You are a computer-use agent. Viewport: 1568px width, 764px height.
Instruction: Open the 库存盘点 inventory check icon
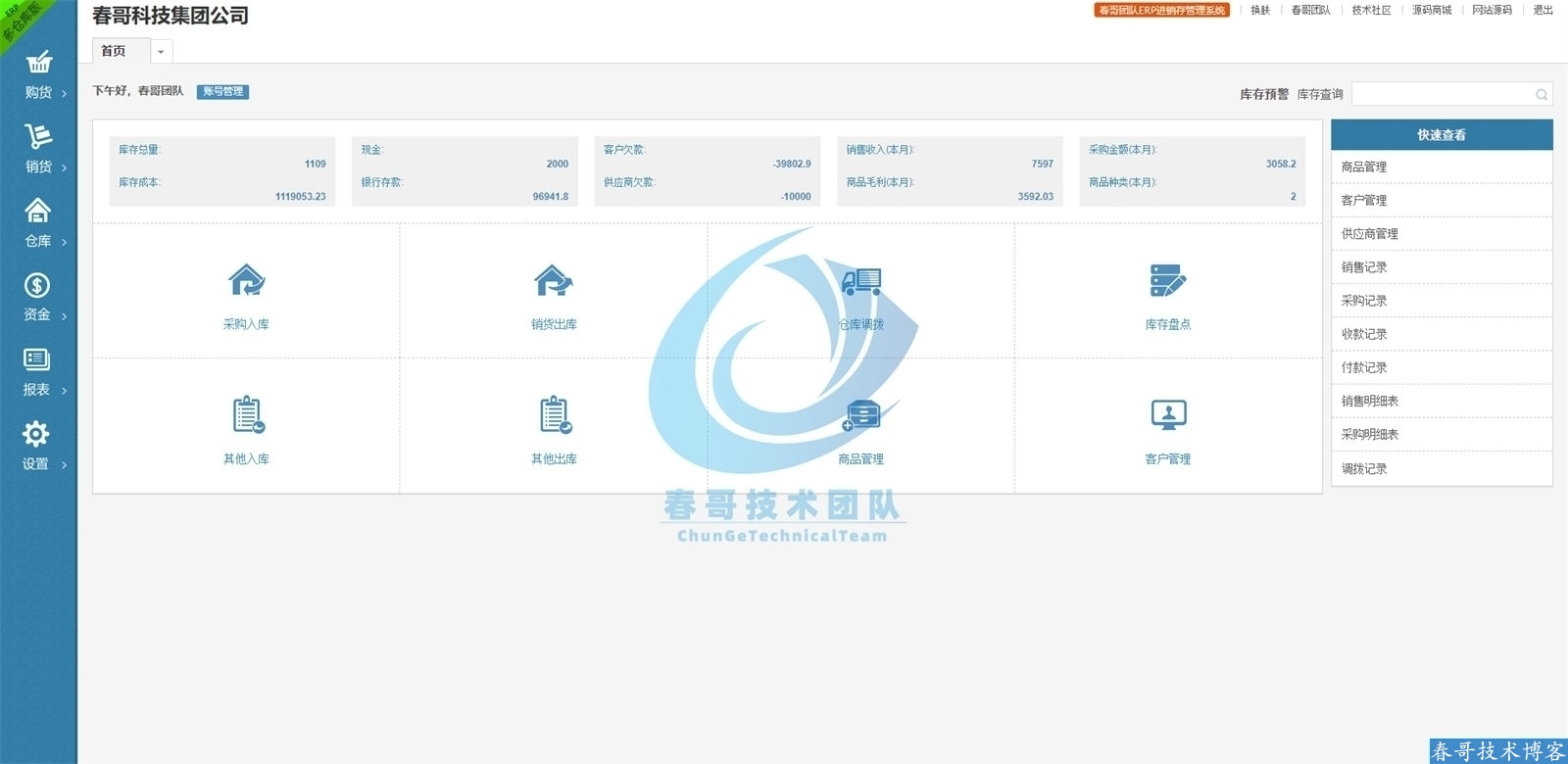coord(1167,281)
